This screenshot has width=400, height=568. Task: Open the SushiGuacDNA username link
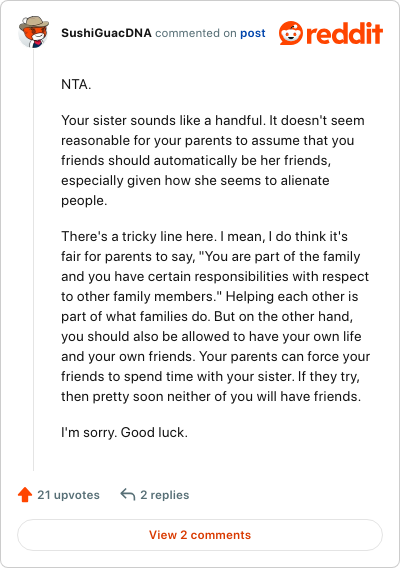pos(106,33)
